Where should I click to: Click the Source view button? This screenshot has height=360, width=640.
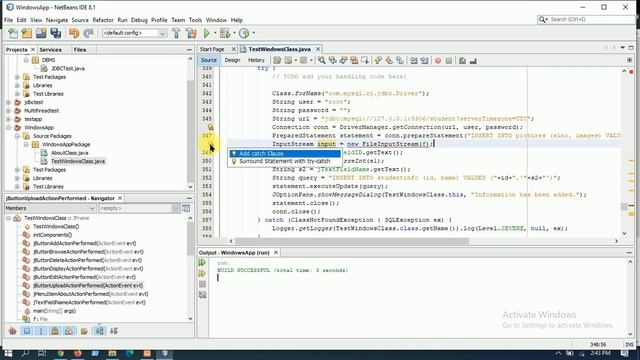[x=209, y=60]
